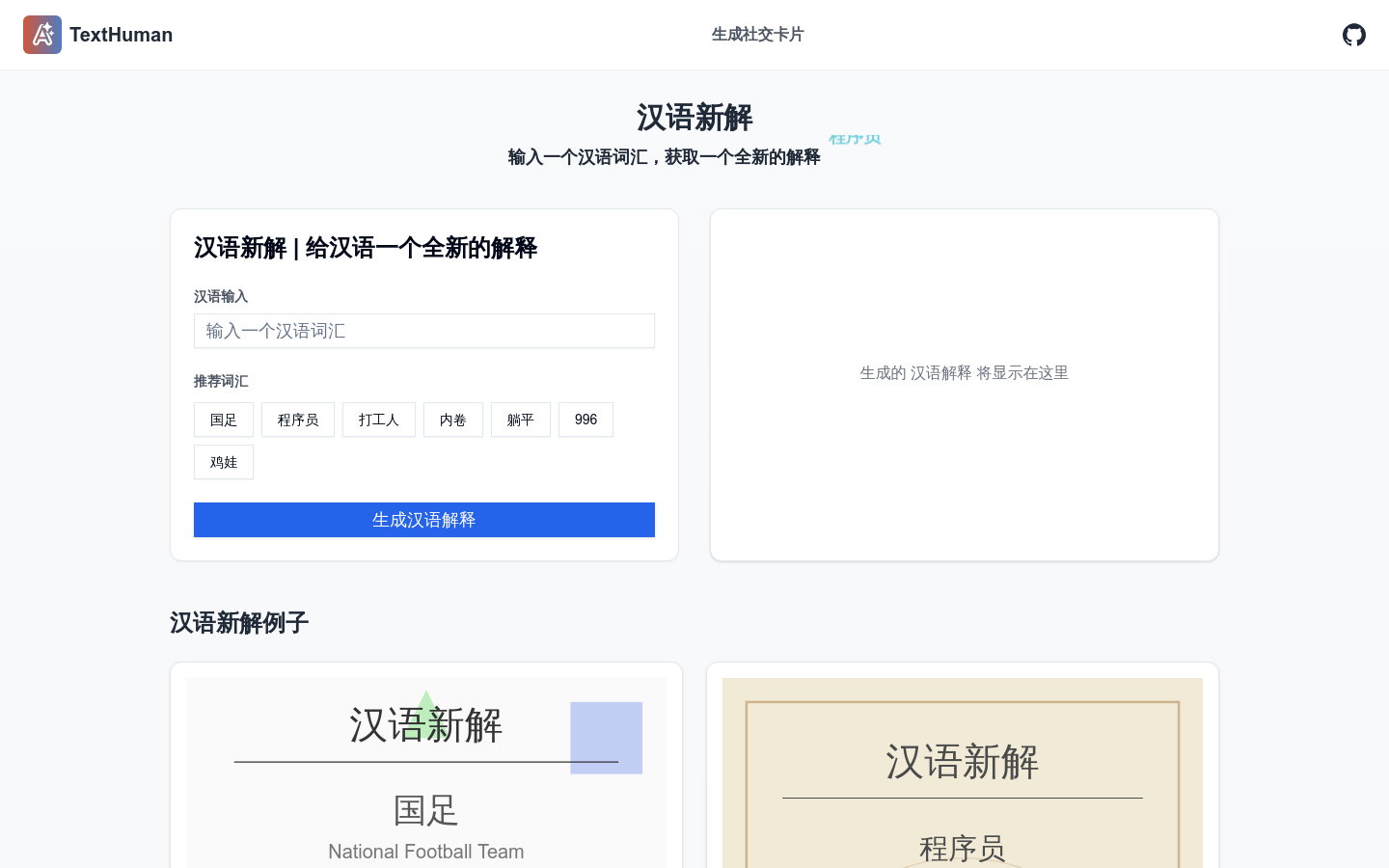Click the blue 生成汉语解释 button
Screen dimensions: 1389x868
(424, 520)
